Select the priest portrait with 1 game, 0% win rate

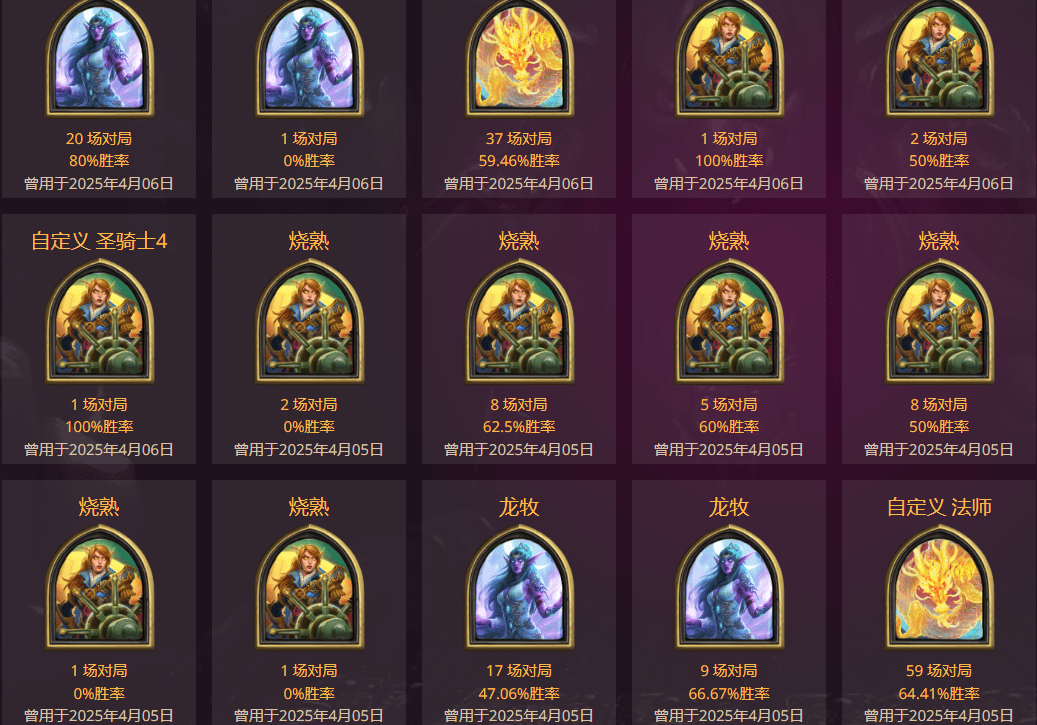[309, 58]
